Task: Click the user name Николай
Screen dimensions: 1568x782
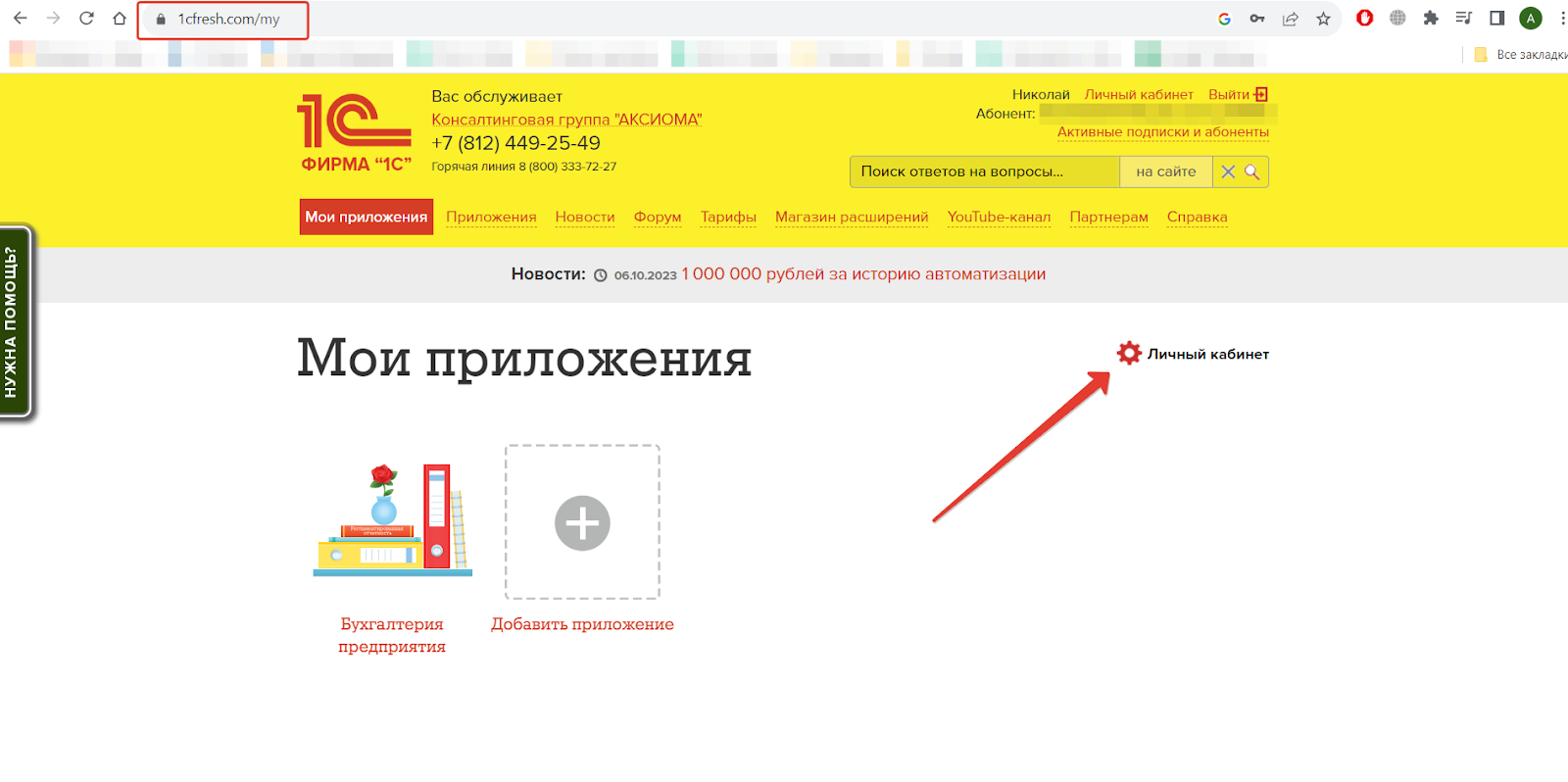Action: click(1041, 95)
